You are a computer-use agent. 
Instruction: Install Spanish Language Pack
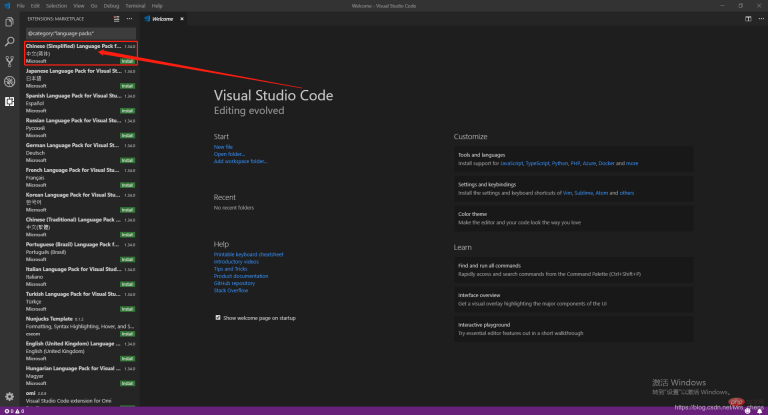127,111
